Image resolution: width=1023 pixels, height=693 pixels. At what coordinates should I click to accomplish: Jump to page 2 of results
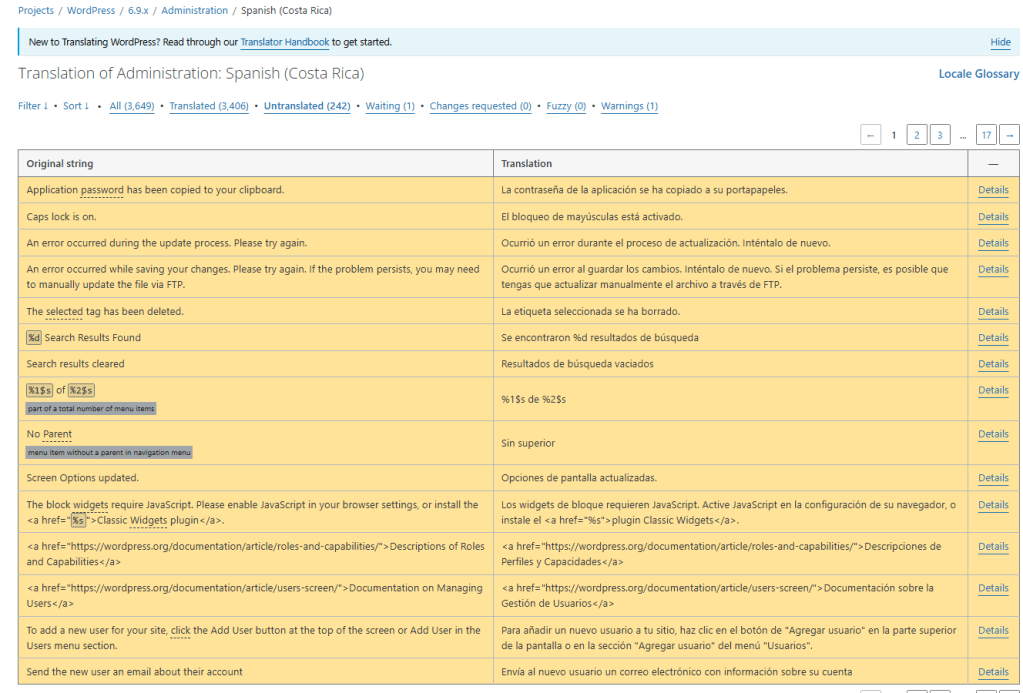[917, 135]
